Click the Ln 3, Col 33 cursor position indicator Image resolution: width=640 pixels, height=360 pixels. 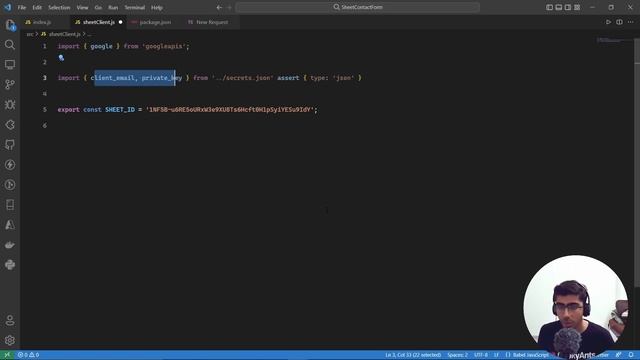pyautogui.click(x=413, y=355)
